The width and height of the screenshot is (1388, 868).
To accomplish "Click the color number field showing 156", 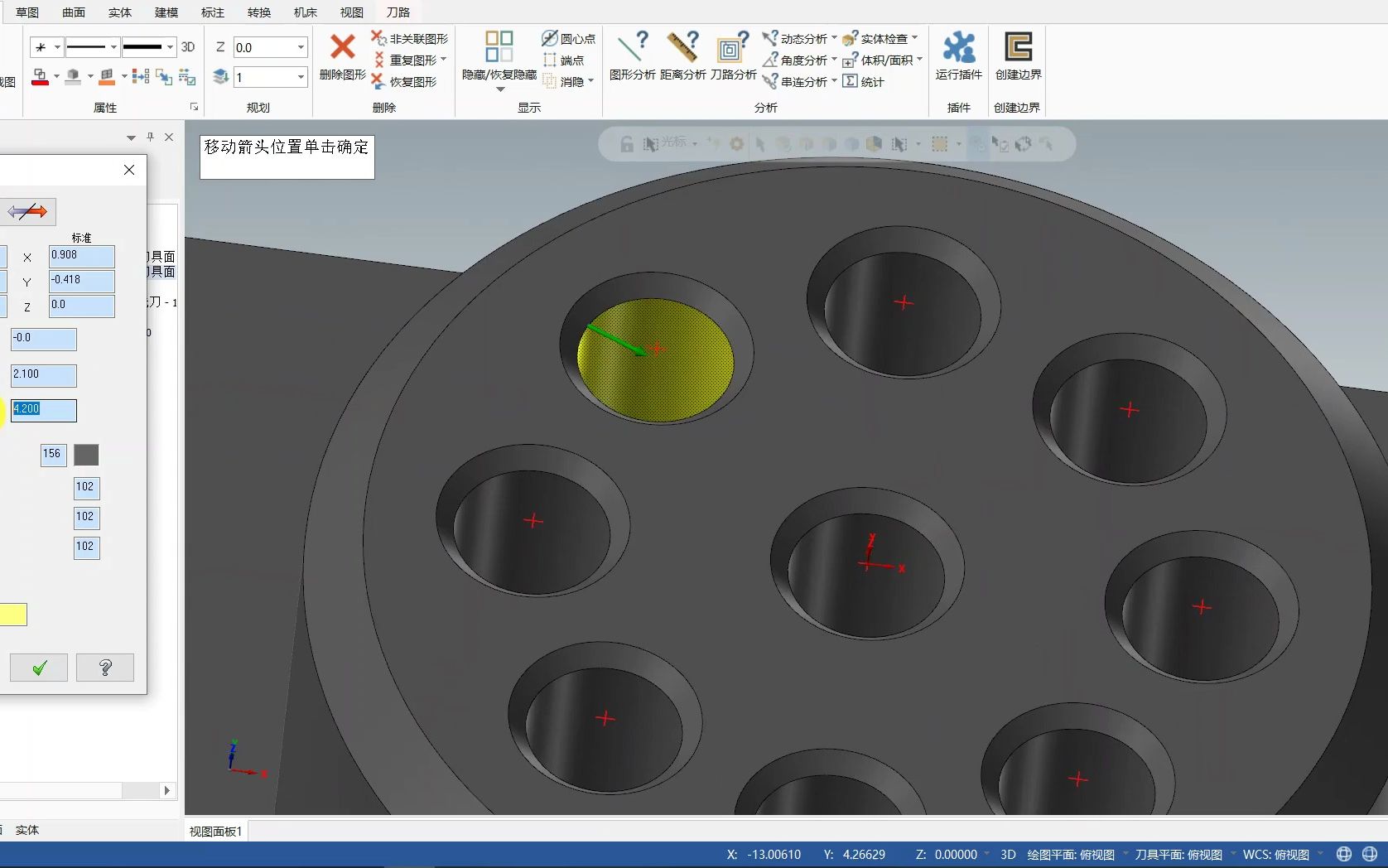I will click(x=53, y=455).
